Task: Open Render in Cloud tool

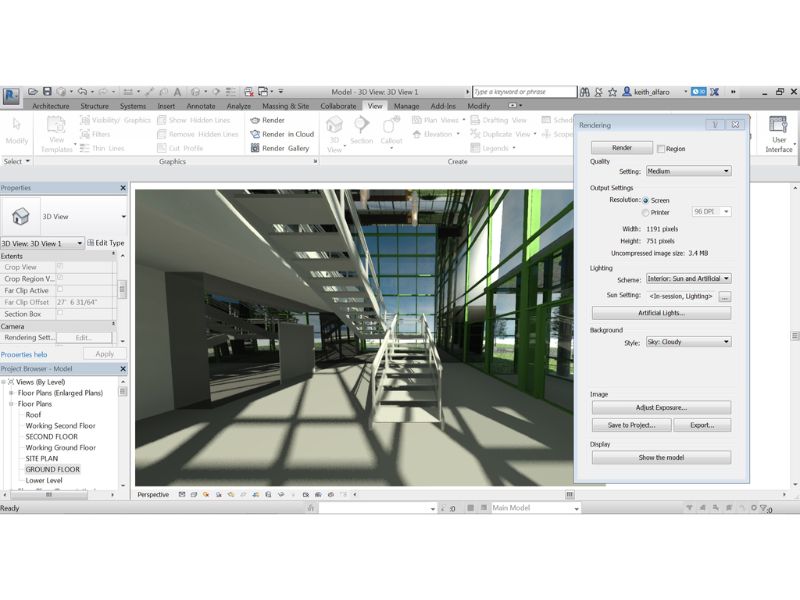Action: point(254,134)
